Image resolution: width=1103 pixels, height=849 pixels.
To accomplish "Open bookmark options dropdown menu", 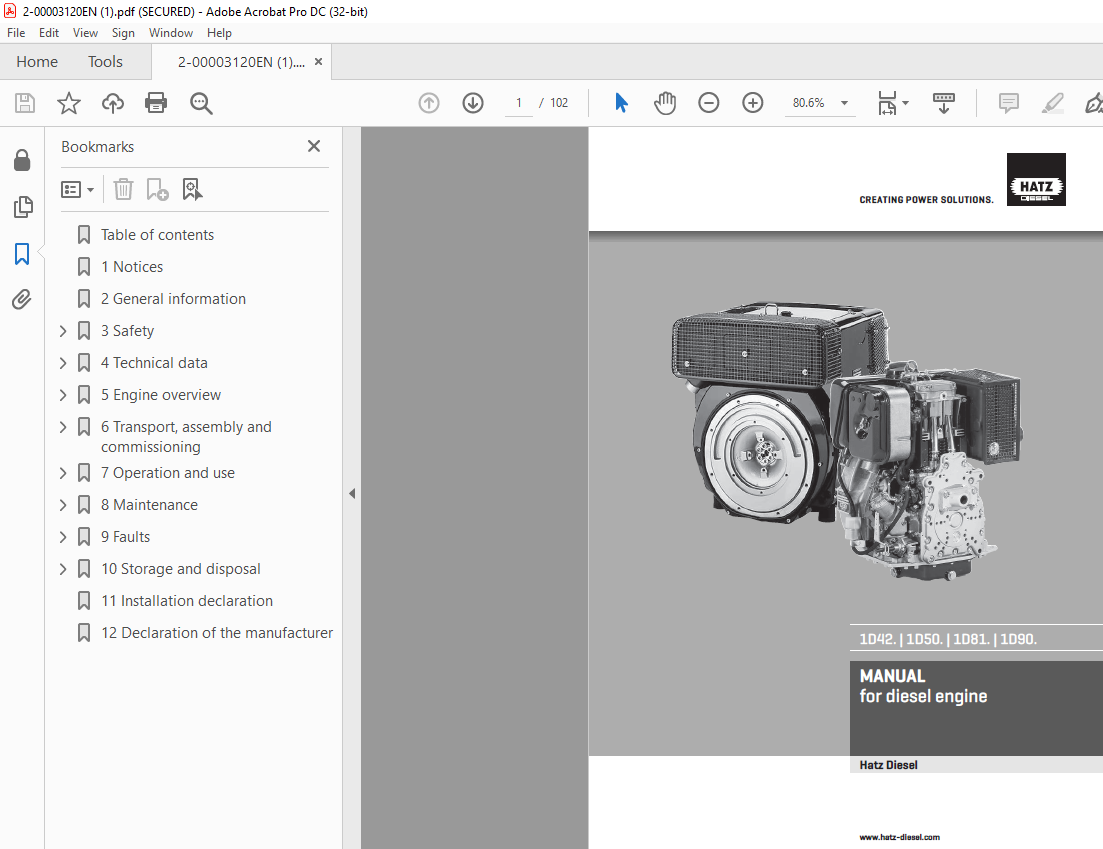I will 77,190.
